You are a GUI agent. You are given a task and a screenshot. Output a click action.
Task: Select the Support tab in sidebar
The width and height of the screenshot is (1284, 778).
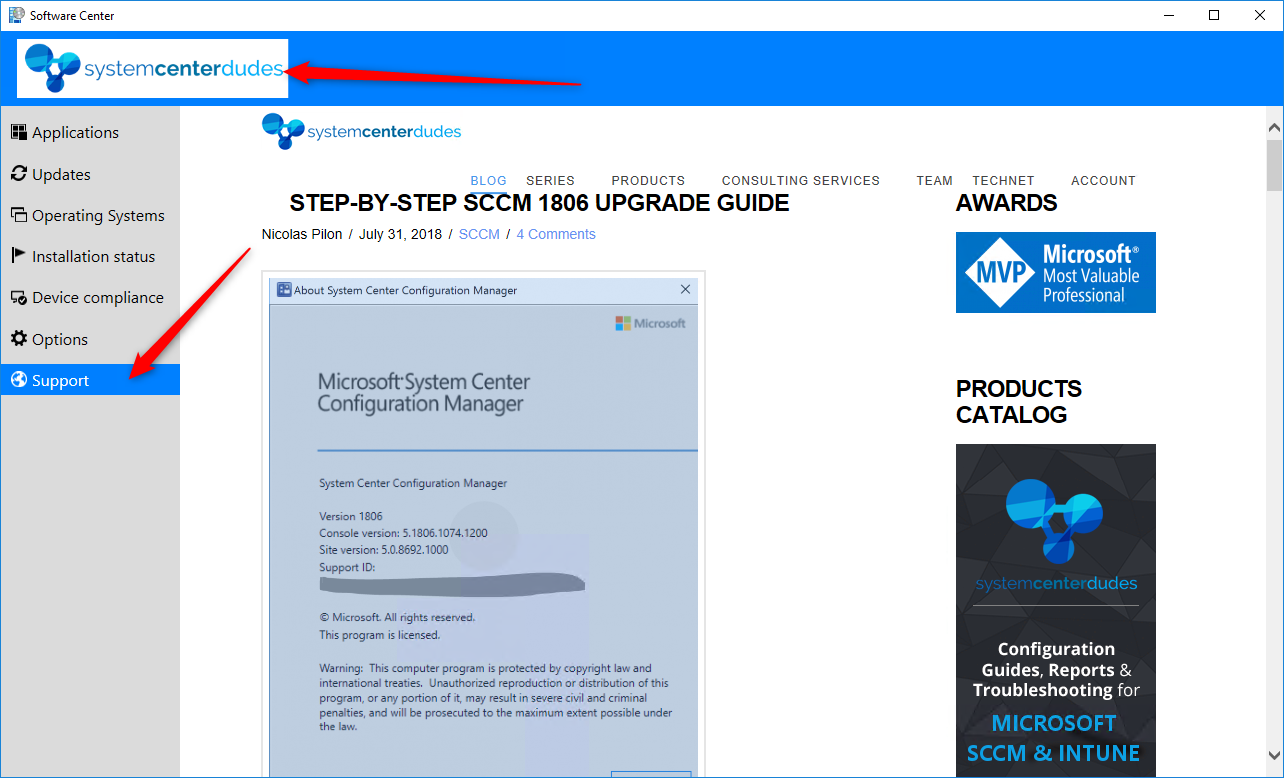(x=90, y=380)
